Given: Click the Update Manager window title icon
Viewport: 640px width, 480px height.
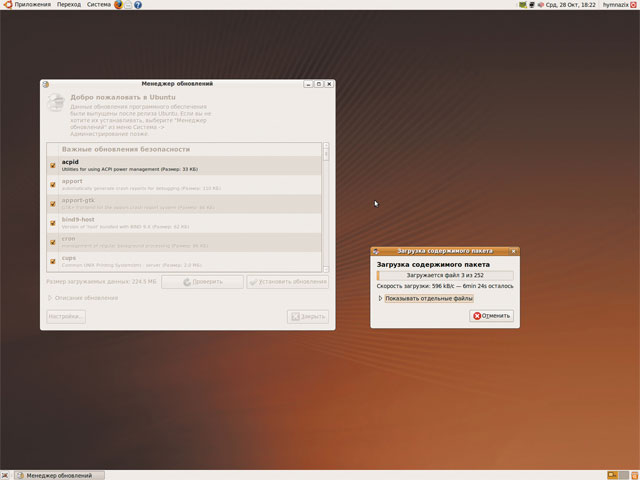Looking at the screenshot, I should pyautogui.click(x=46, y=84).
